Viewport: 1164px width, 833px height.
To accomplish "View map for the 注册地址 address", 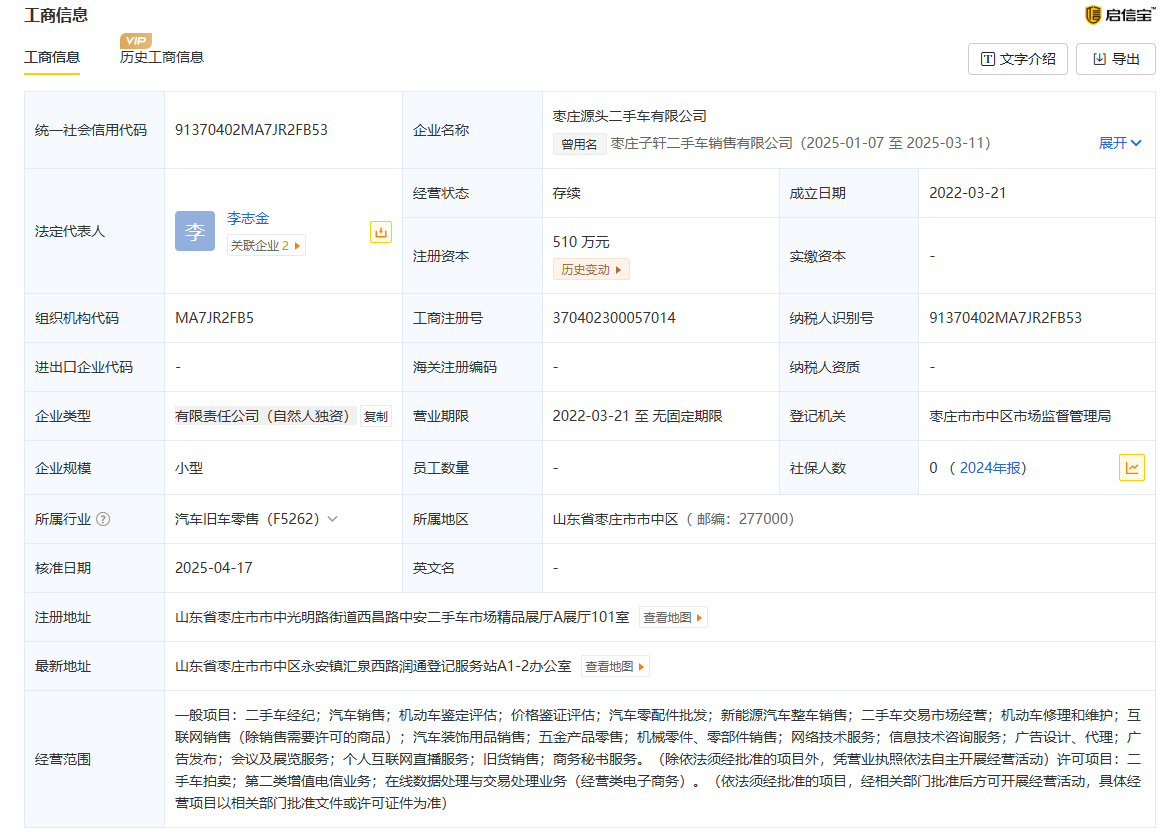I will (x=673, y=617).
